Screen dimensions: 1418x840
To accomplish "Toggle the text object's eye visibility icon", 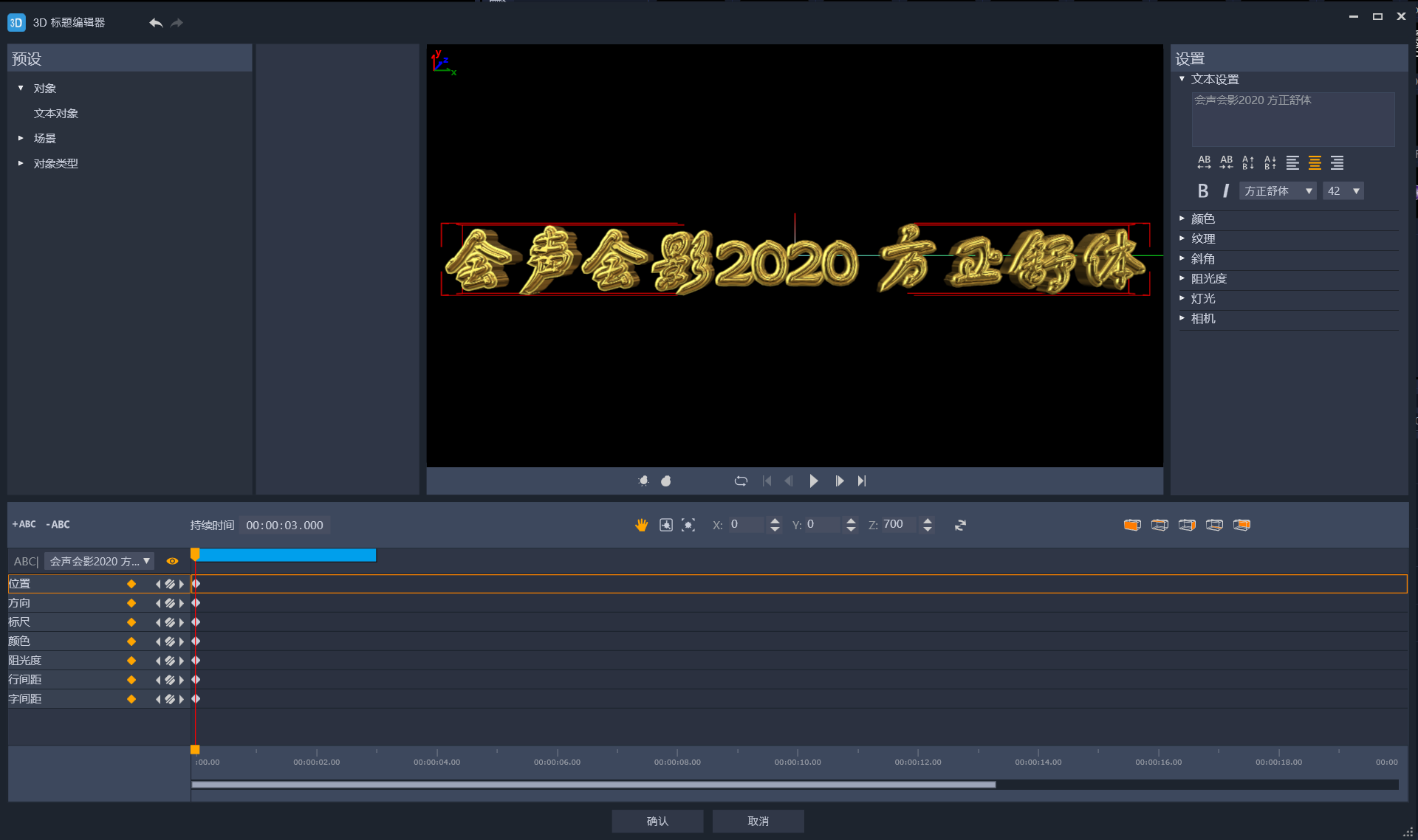I will pos(172,561).
